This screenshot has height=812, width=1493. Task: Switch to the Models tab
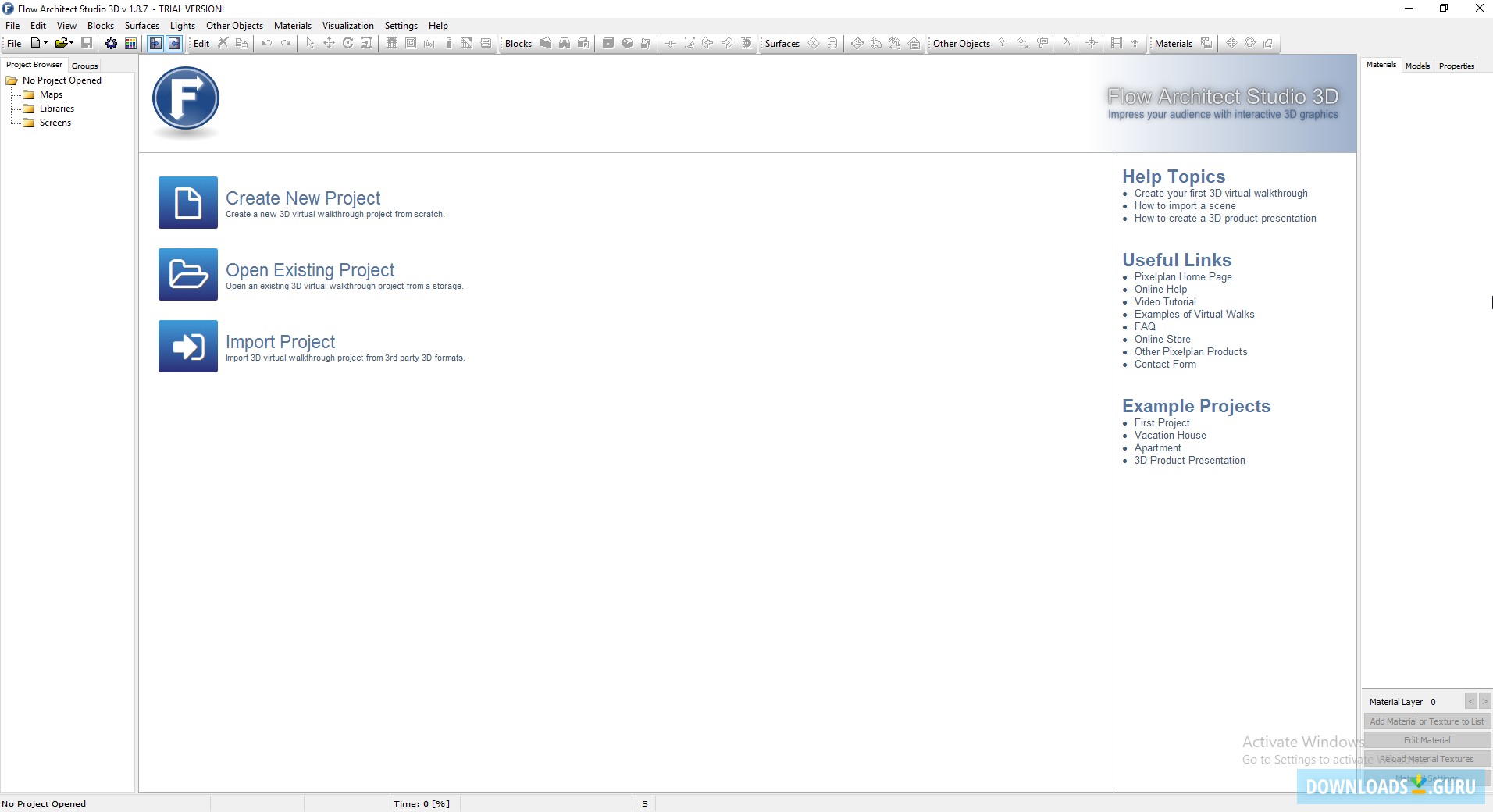1417,66
